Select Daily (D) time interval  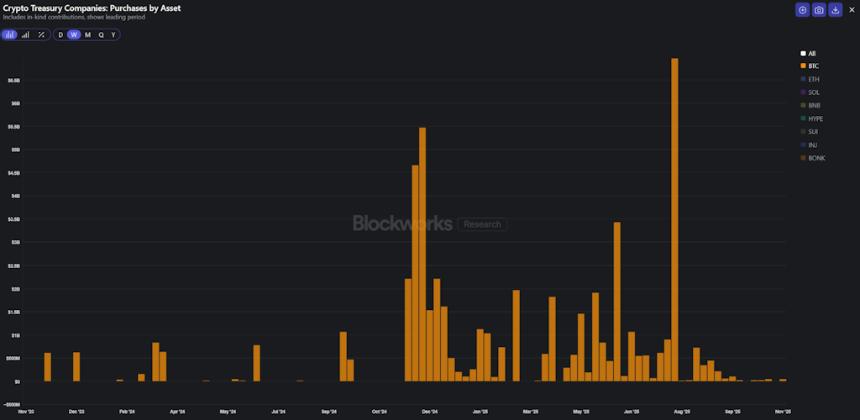point(60,35)
